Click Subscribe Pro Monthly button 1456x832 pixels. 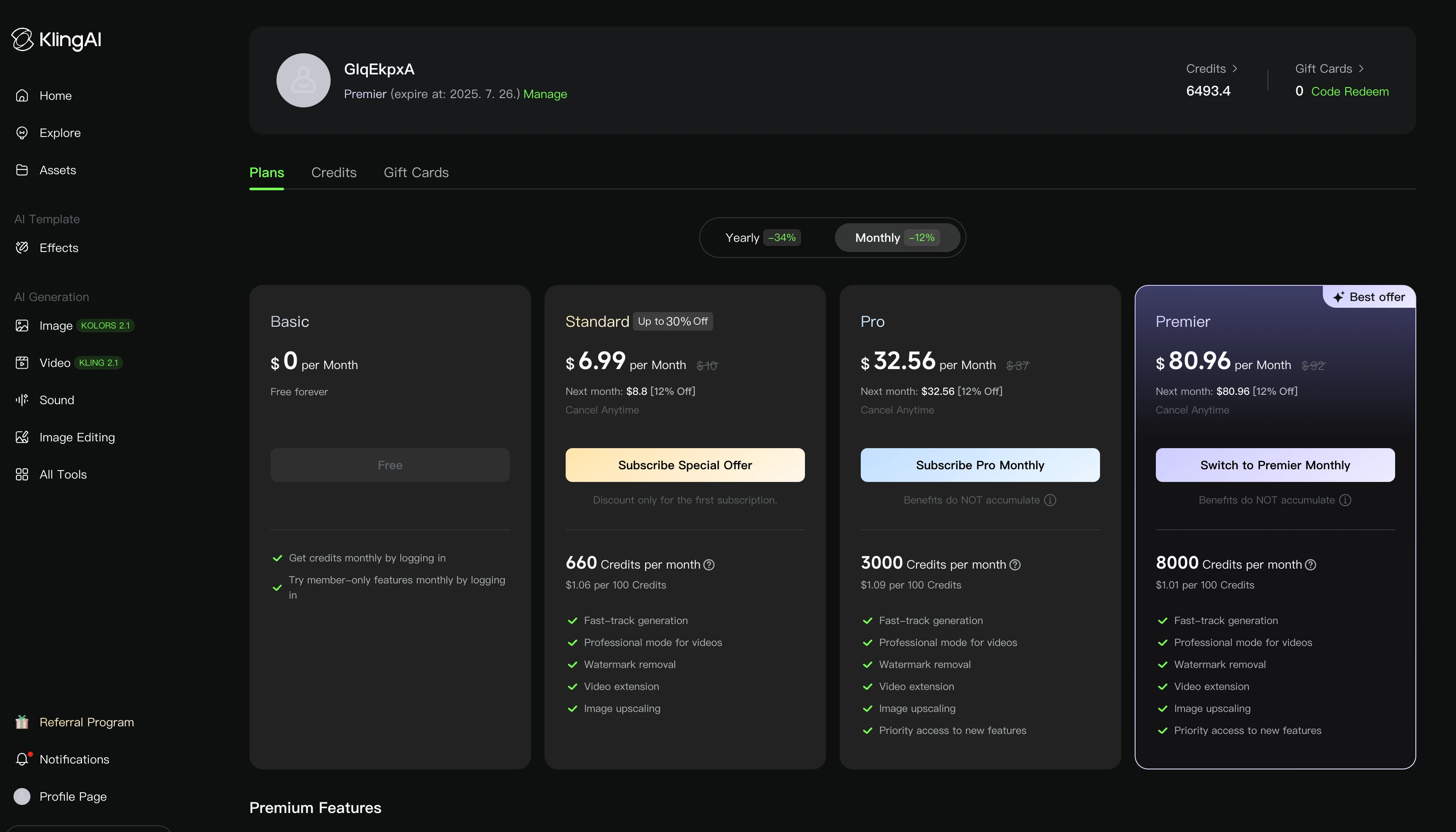click(x=980, y=465)
